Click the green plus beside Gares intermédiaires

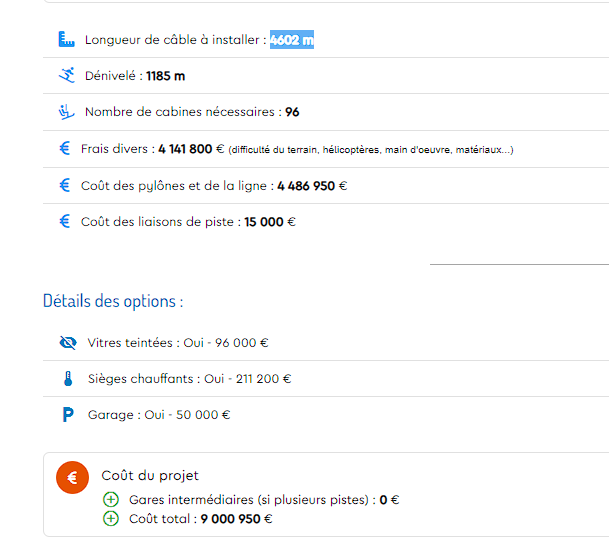(x=111, y=499)
